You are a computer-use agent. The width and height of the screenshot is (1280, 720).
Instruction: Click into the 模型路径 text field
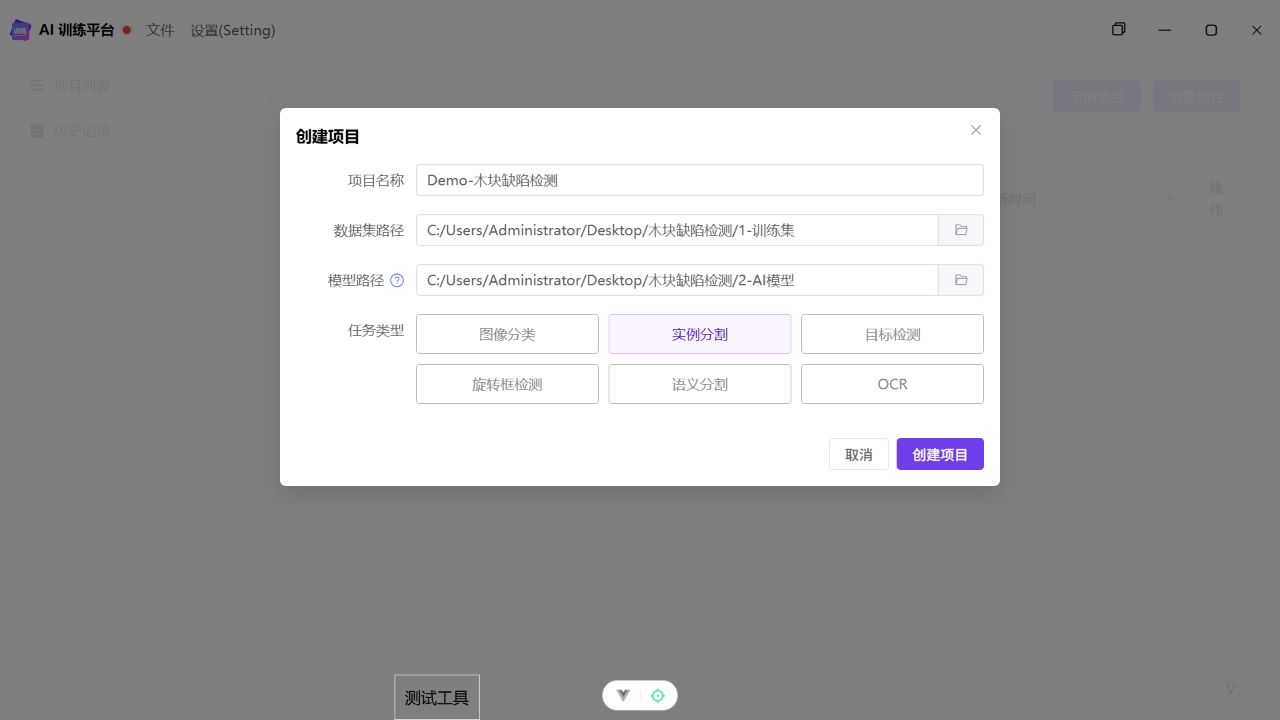[677, 280]
